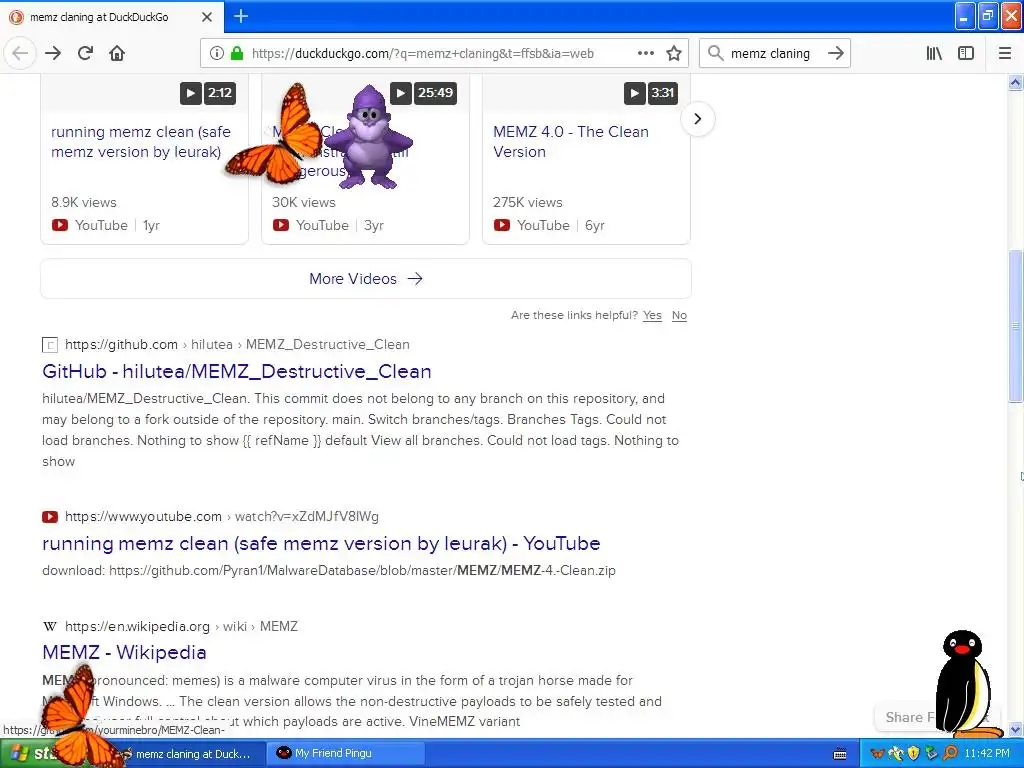Click the YouTube favicon beside youtube.com result
Image resolution: width=1024 pixels, height=768 pixels.
click(x=50, y=517)
